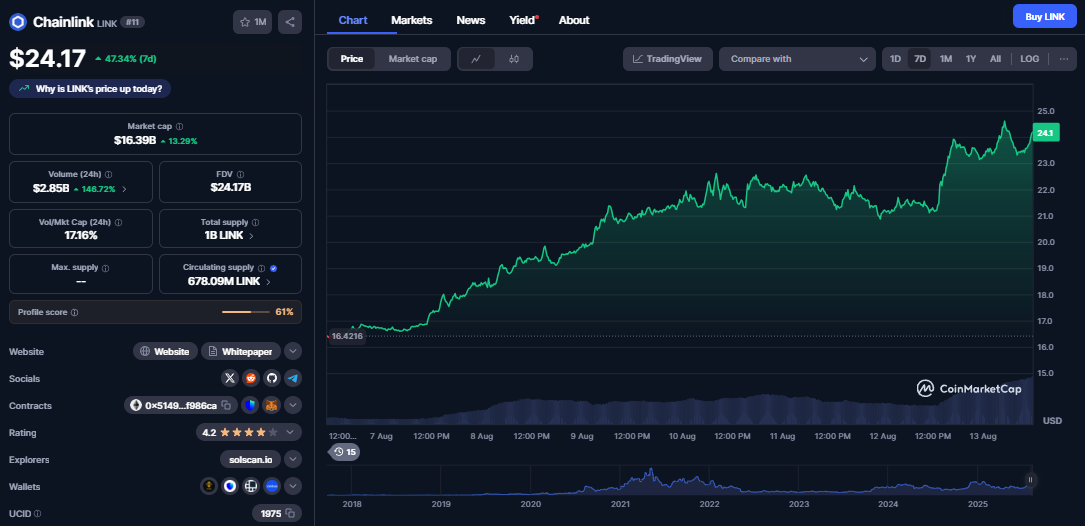Switch to the News tab
This screenshot has height=526, width=1085.
pos(471,20)
